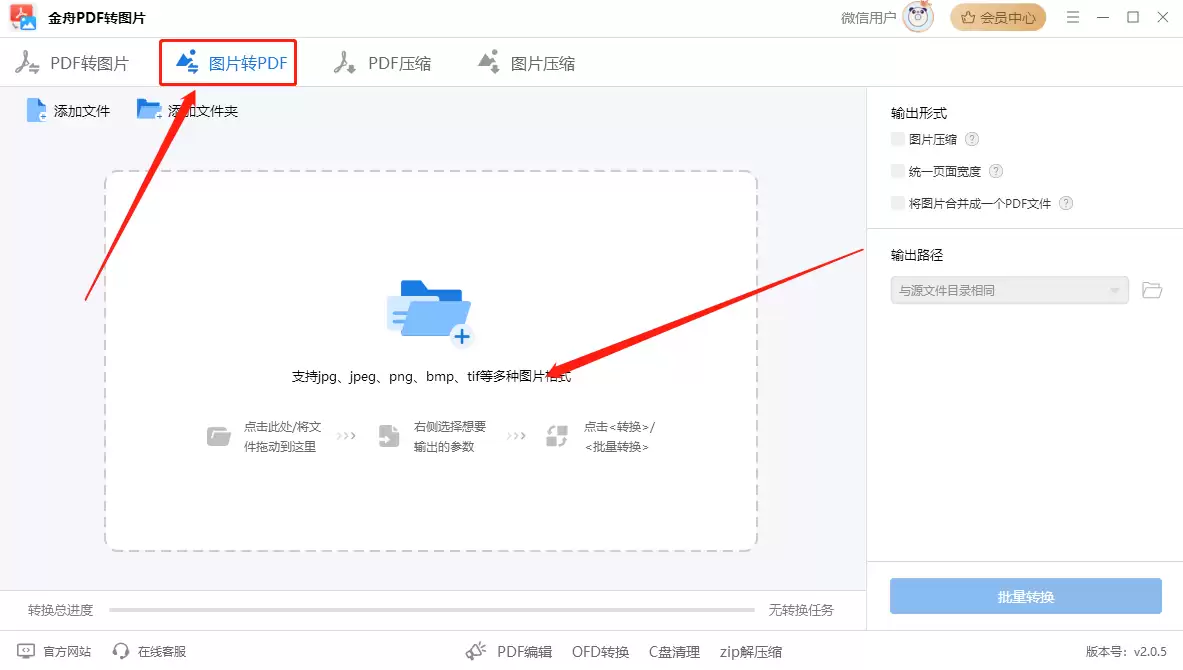
Task: Open the OFD转换 converter tool
Action: [599, 651]
